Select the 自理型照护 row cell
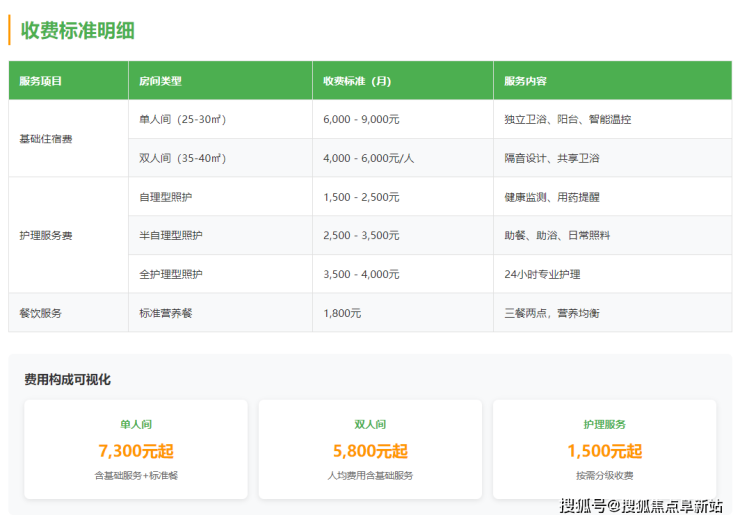The width and height of the screenshot is (740, 522). 171,197
